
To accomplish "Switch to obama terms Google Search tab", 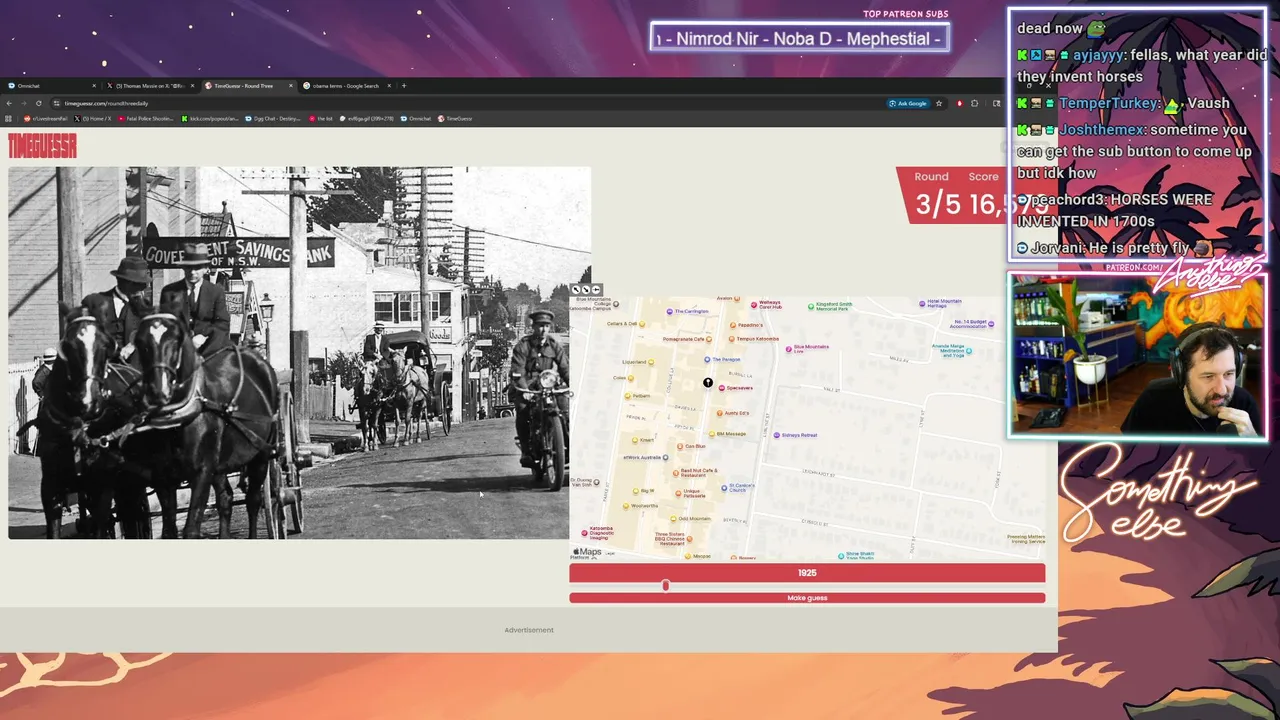I will pos(346,86).
